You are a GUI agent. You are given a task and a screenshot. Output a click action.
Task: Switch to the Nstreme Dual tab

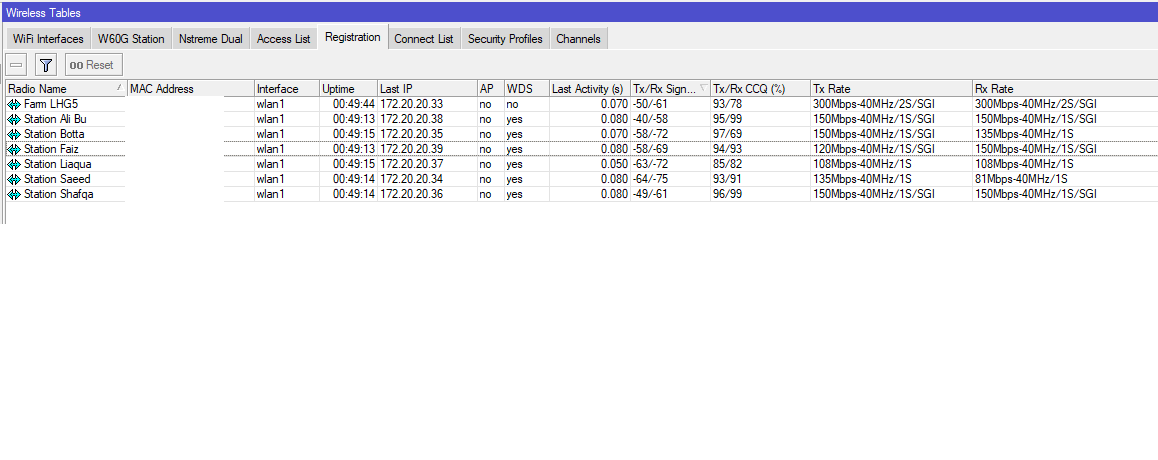point(210,39)
